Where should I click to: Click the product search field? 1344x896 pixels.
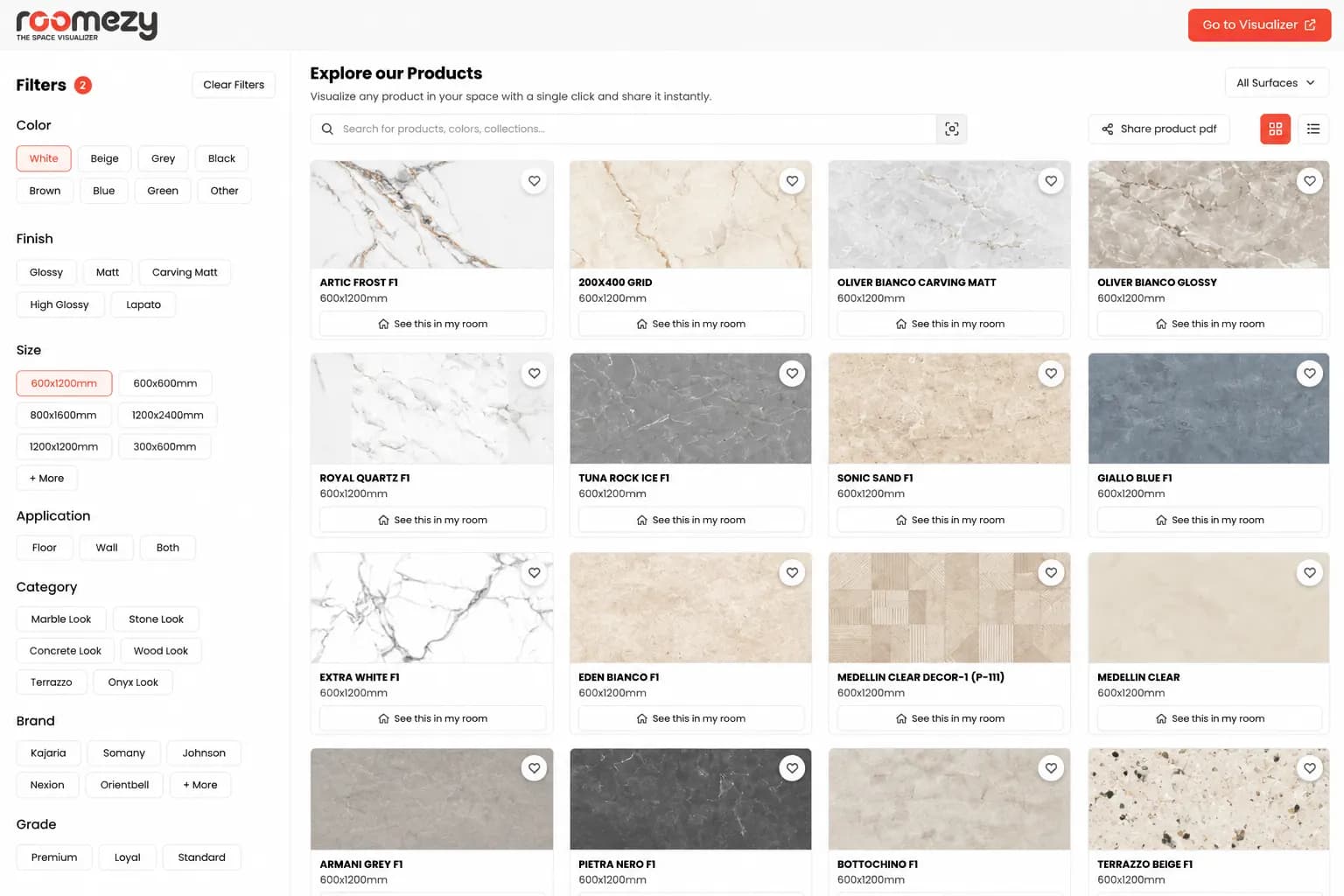(623, 129)
